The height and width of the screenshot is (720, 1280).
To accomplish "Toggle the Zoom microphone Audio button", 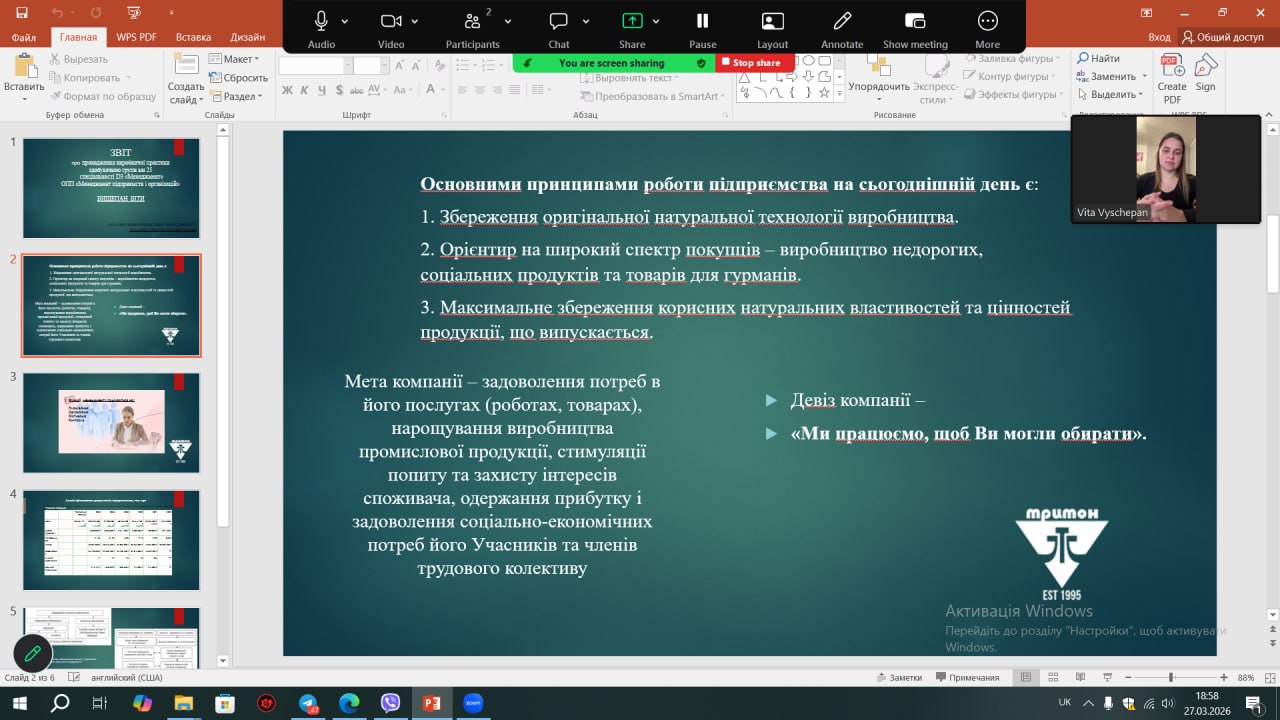I will [321, 22].
